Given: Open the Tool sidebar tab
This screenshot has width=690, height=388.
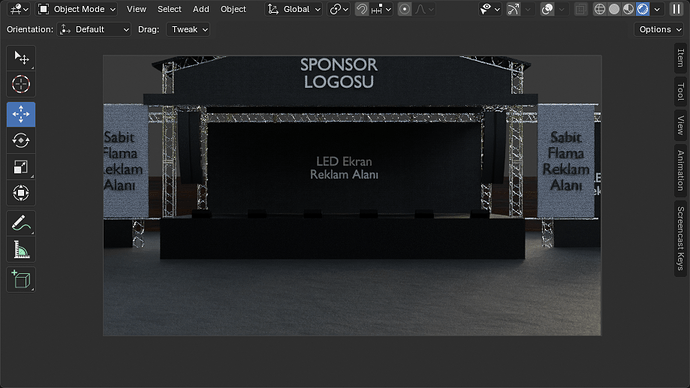Looking at the screenshot, I should pyautogui.click(x=680, y=92).
